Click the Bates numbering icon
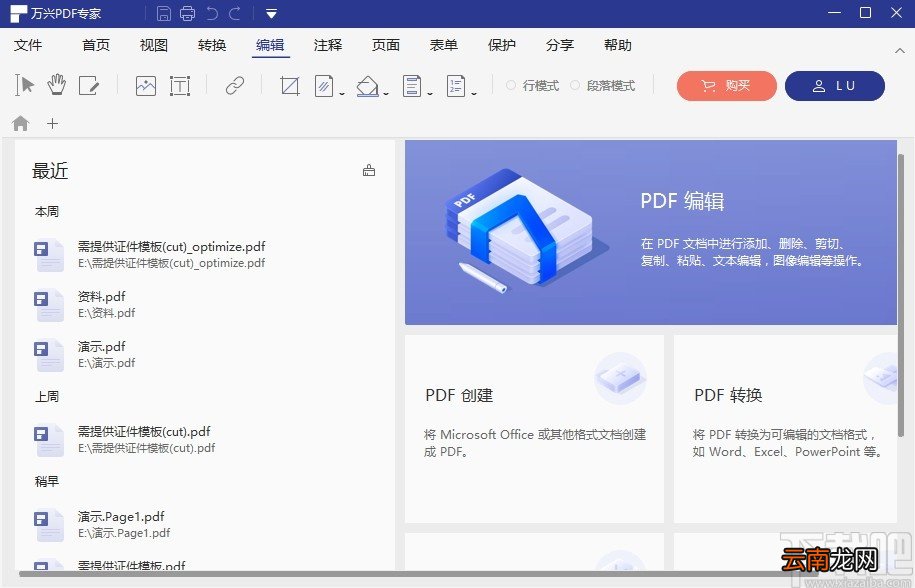The width and height of the screenshot is (915, 588). (456, 86)
